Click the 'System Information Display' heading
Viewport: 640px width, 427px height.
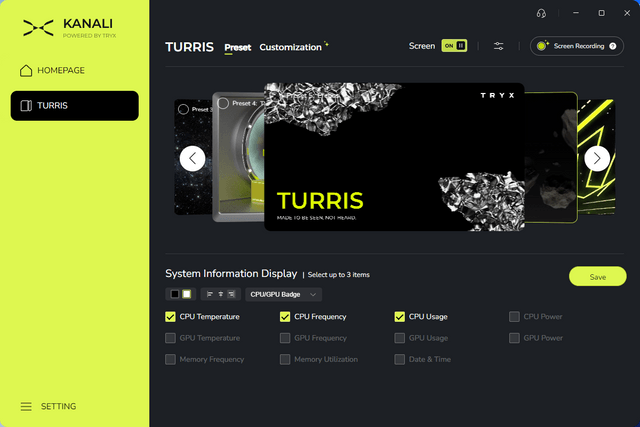coord(231,274)
